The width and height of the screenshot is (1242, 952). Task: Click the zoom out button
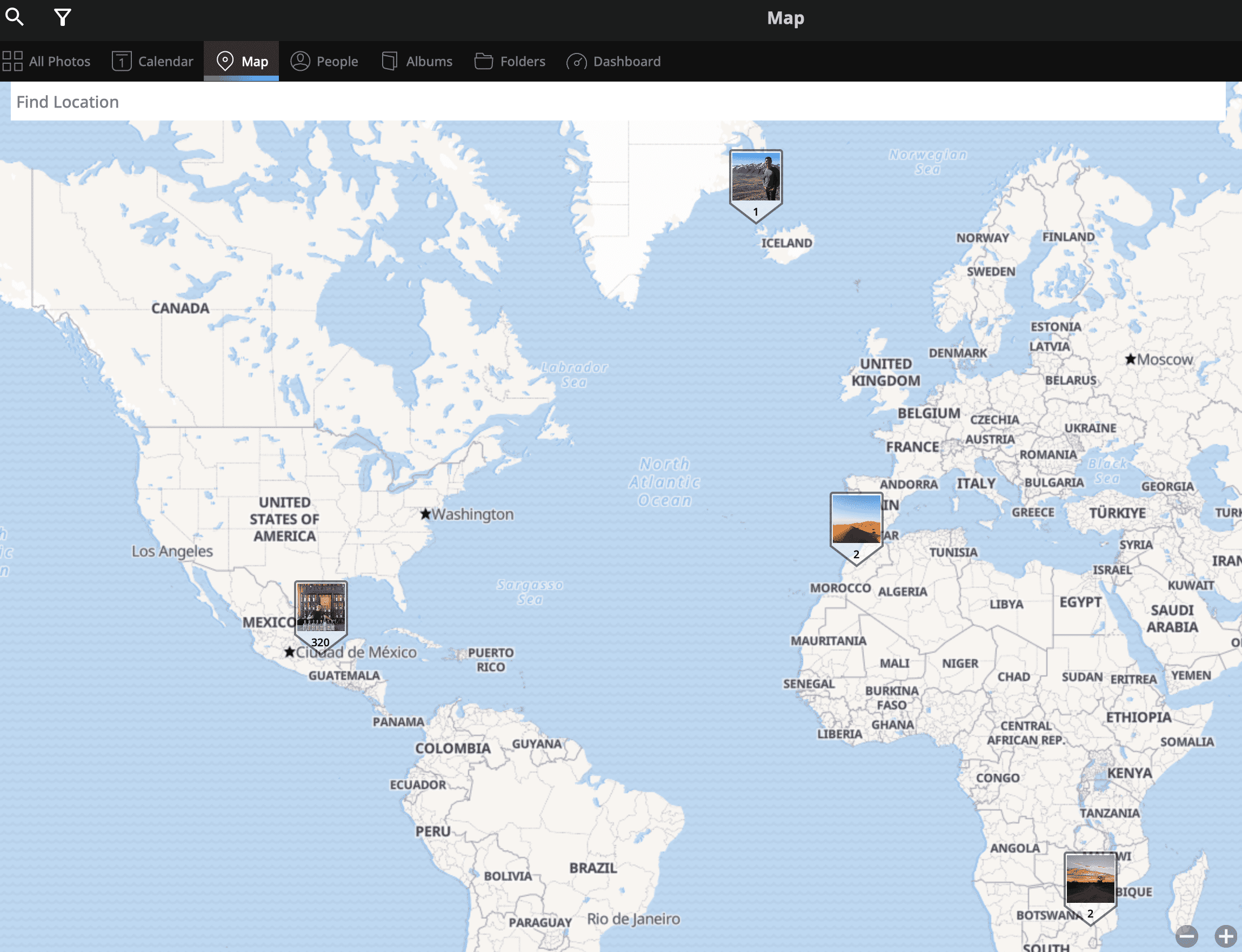1186,931
